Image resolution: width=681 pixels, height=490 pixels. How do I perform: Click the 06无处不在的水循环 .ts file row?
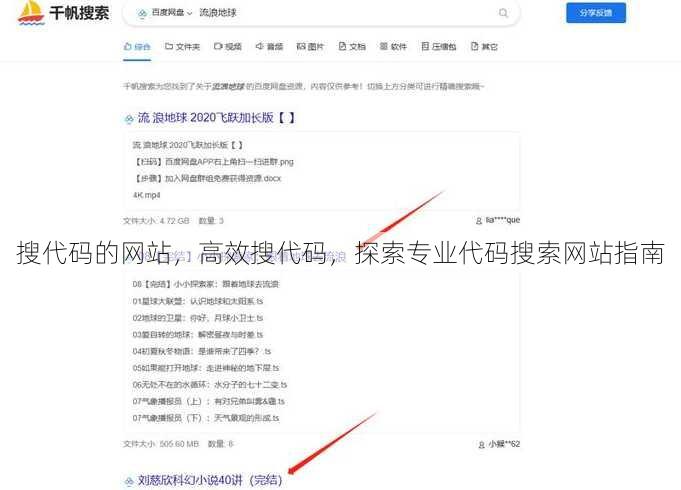tap(210, 384)
